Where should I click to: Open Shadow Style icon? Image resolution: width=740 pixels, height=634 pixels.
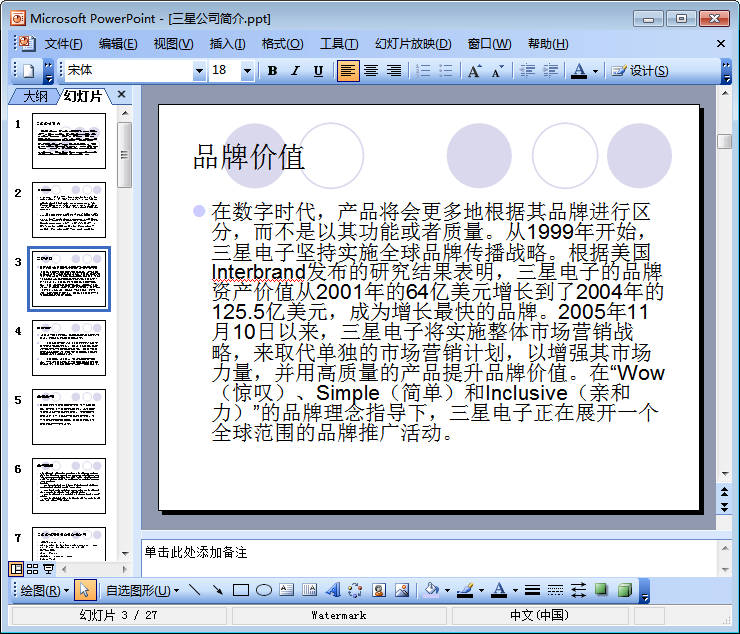click(x=601, y=590)
